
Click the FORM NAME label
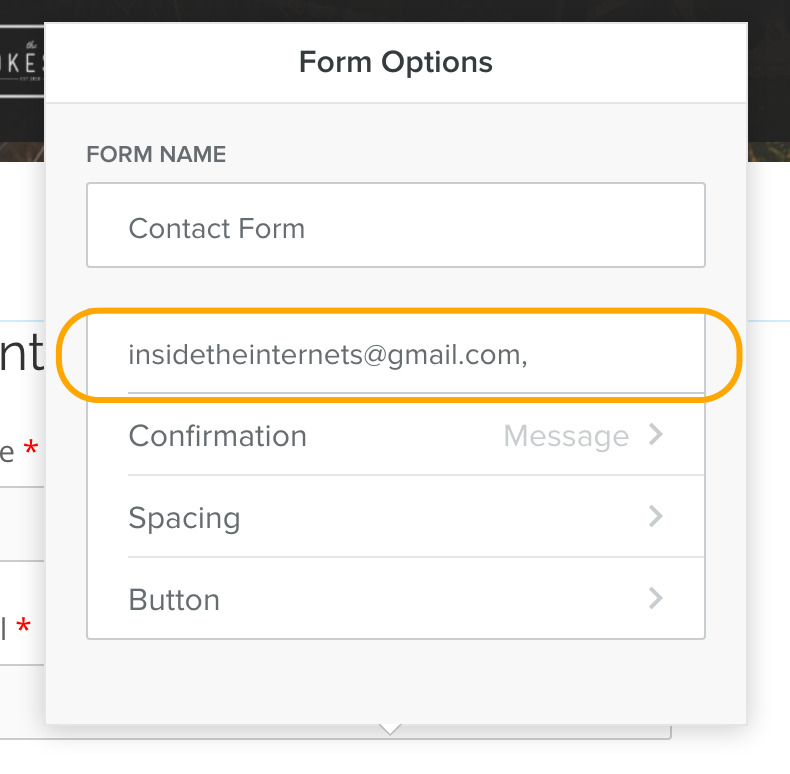(x=156, y=154)
